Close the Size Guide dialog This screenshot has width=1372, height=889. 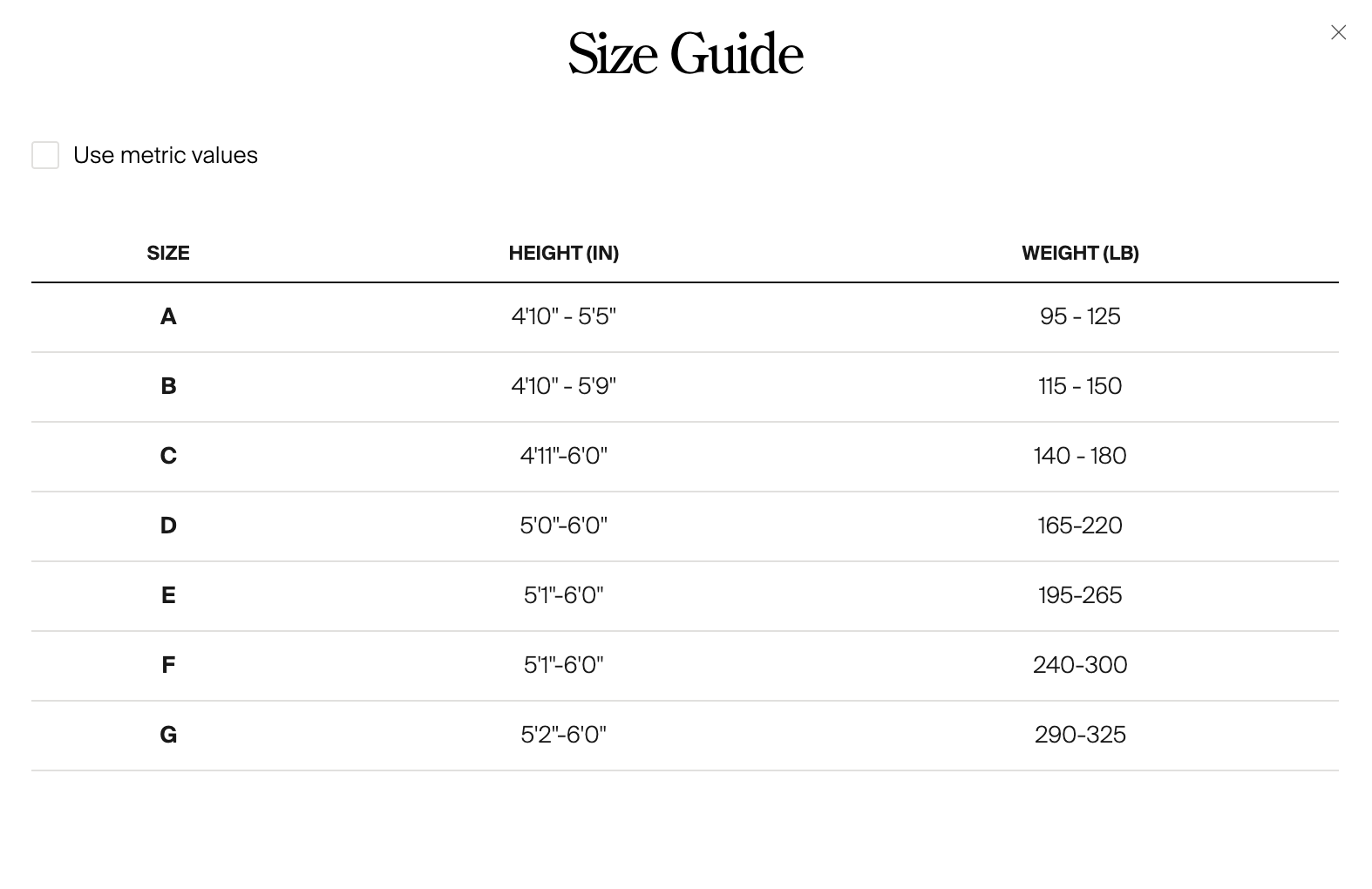click(x=1338, y=32)
